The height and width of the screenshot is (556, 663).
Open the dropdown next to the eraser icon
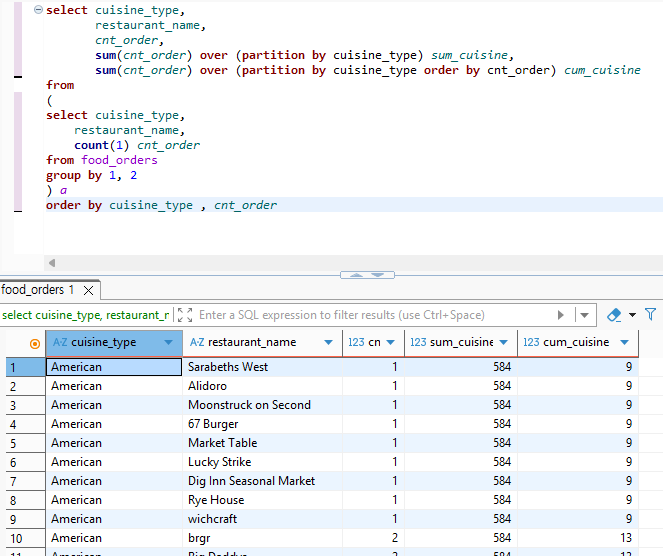[632, 315]
